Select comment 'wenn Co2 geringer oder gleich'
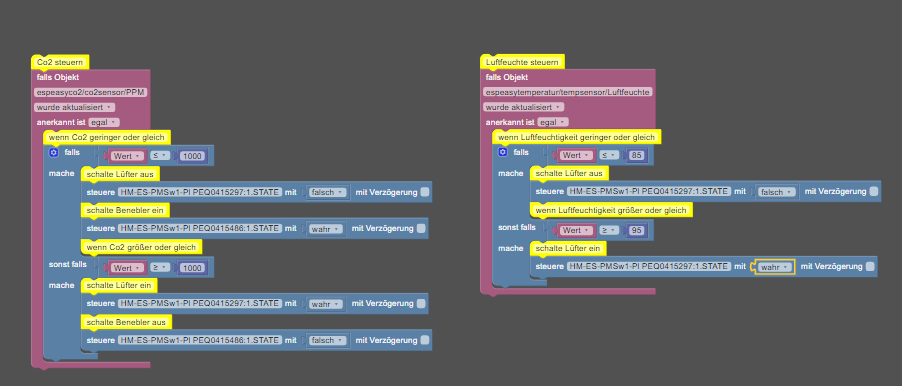This screenshot has height=386, width=902. point(107,137)
